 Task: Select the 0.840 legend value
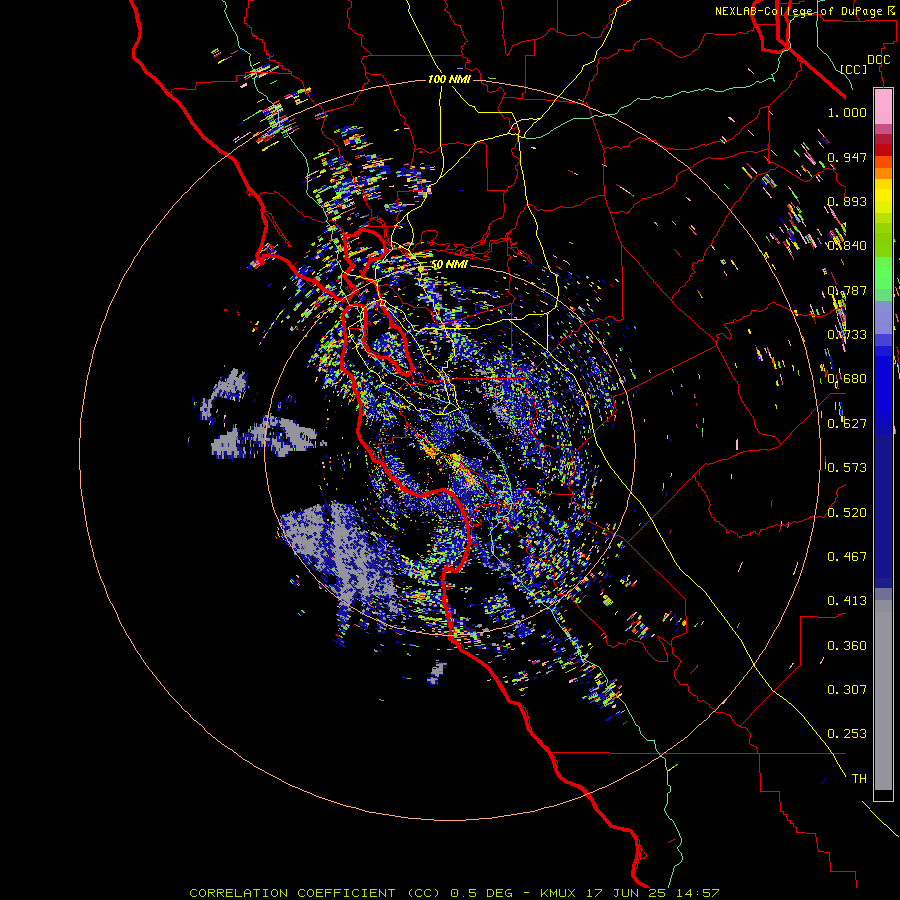click(847, 246)
